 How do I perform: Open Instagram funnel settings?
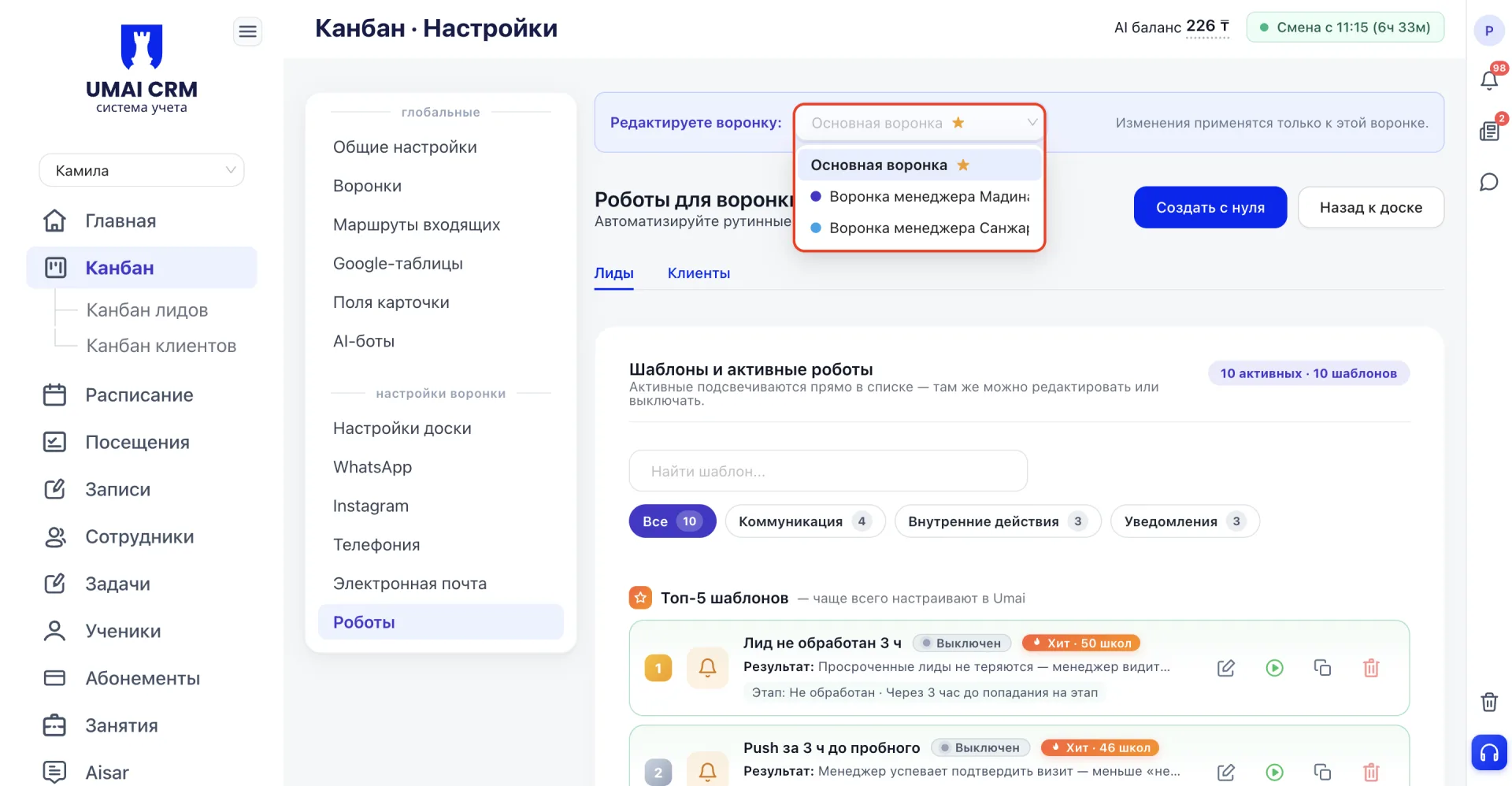coord(441,506)
